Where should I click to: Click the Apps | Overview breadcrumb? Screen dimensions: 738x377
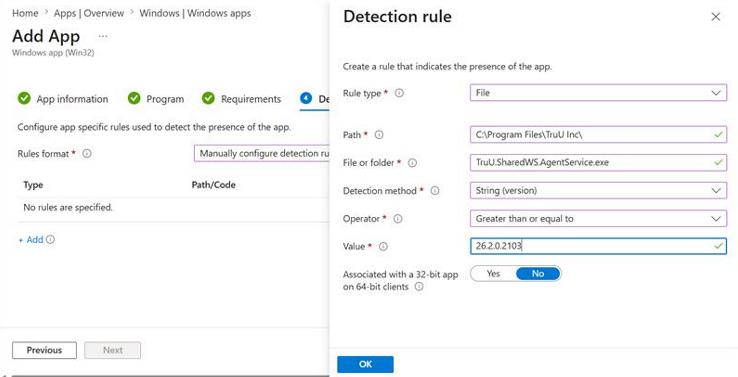point(88,13)
